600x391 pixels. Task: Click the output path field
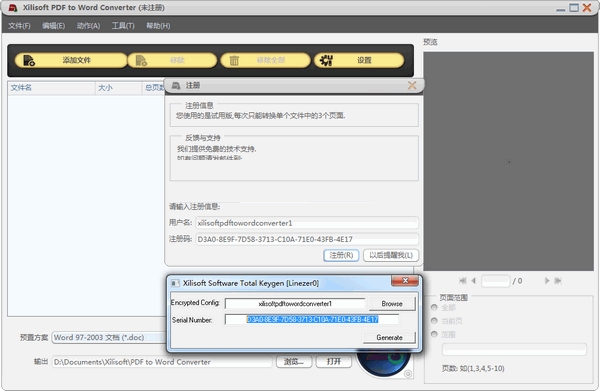[x=162, y=362]
